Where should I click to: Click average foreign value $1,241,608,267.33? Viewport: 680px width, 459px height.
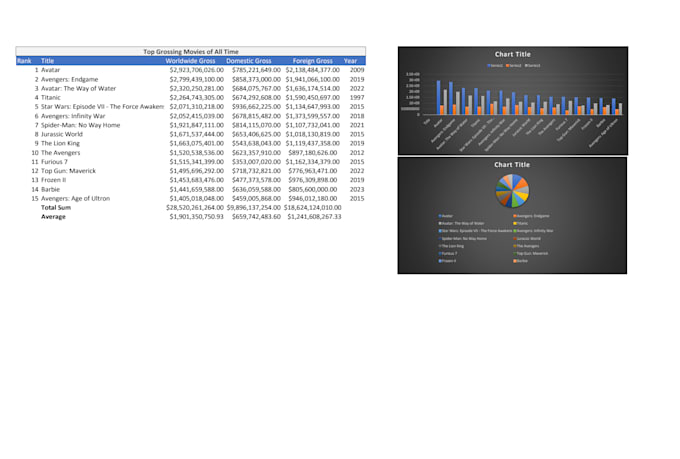coord(314,217)
